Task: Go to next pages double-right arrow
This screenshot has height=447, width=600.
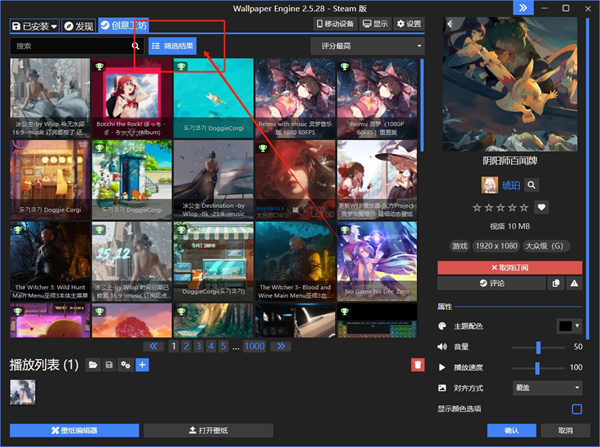Action: [x=281, y=346]
